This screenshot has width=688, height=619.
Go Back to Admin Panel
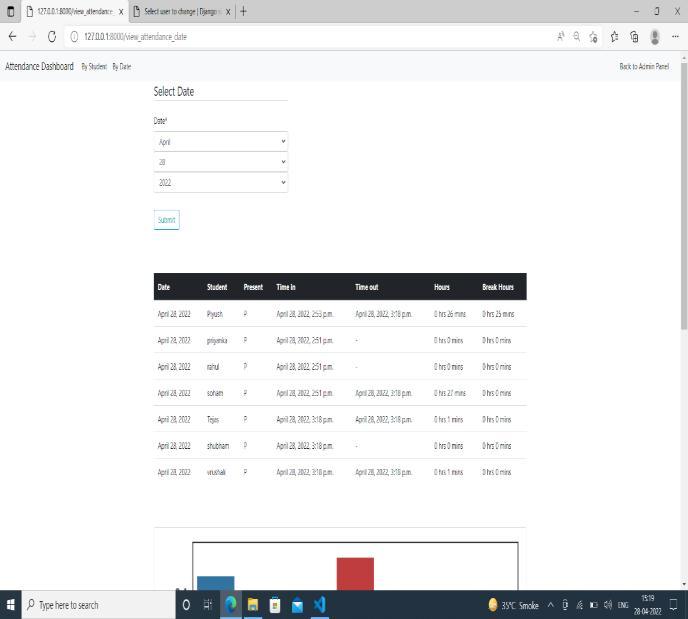(x=644, y=66)
